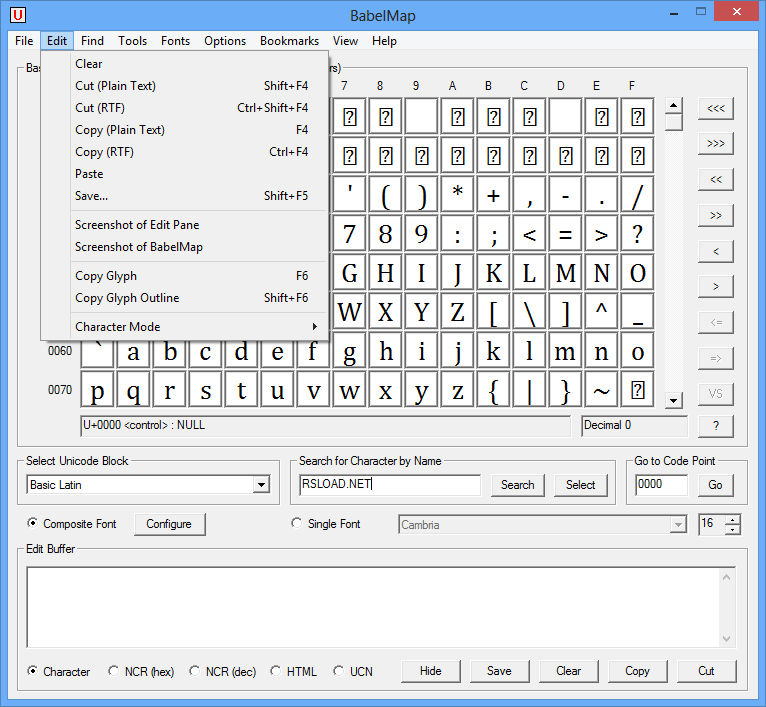Open the Tools menu
The width and height of the screenshot is (766, 707).
tap(132, 41)
